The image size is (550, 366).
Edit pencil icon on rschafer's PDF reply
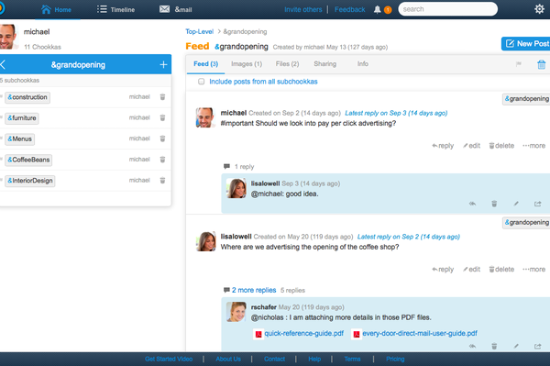pos(516,346)
